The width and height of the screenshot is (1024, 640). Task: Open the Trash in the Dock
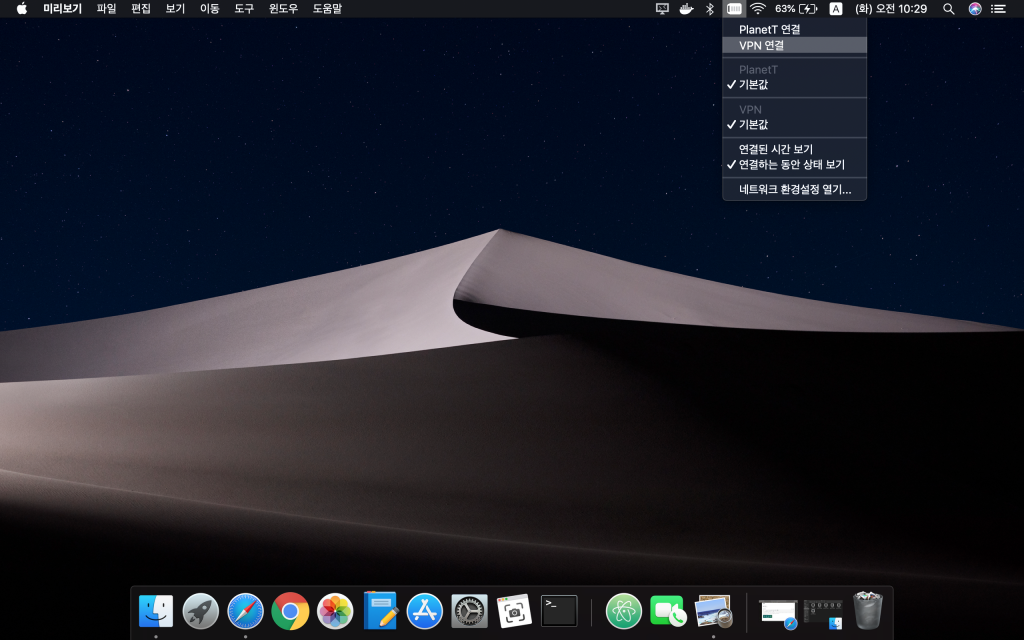coord(868,611)
